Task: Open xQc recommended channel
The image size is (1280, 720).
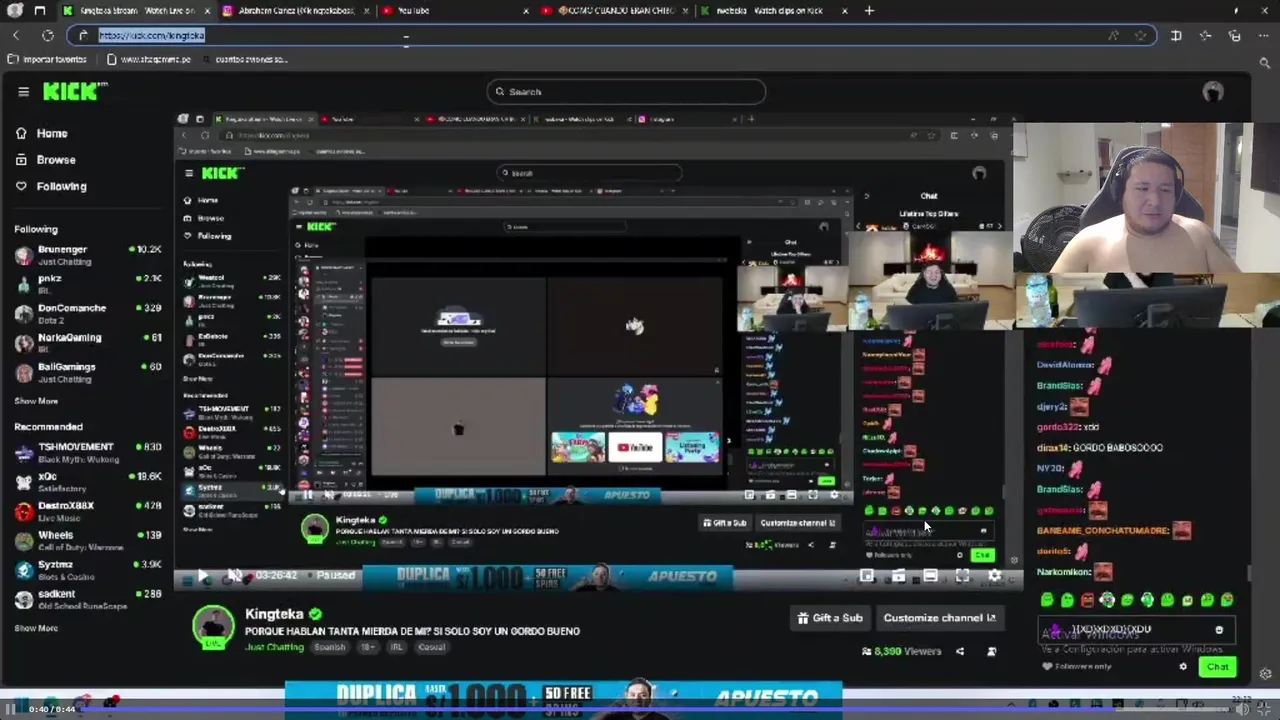Action: (88, 482)
